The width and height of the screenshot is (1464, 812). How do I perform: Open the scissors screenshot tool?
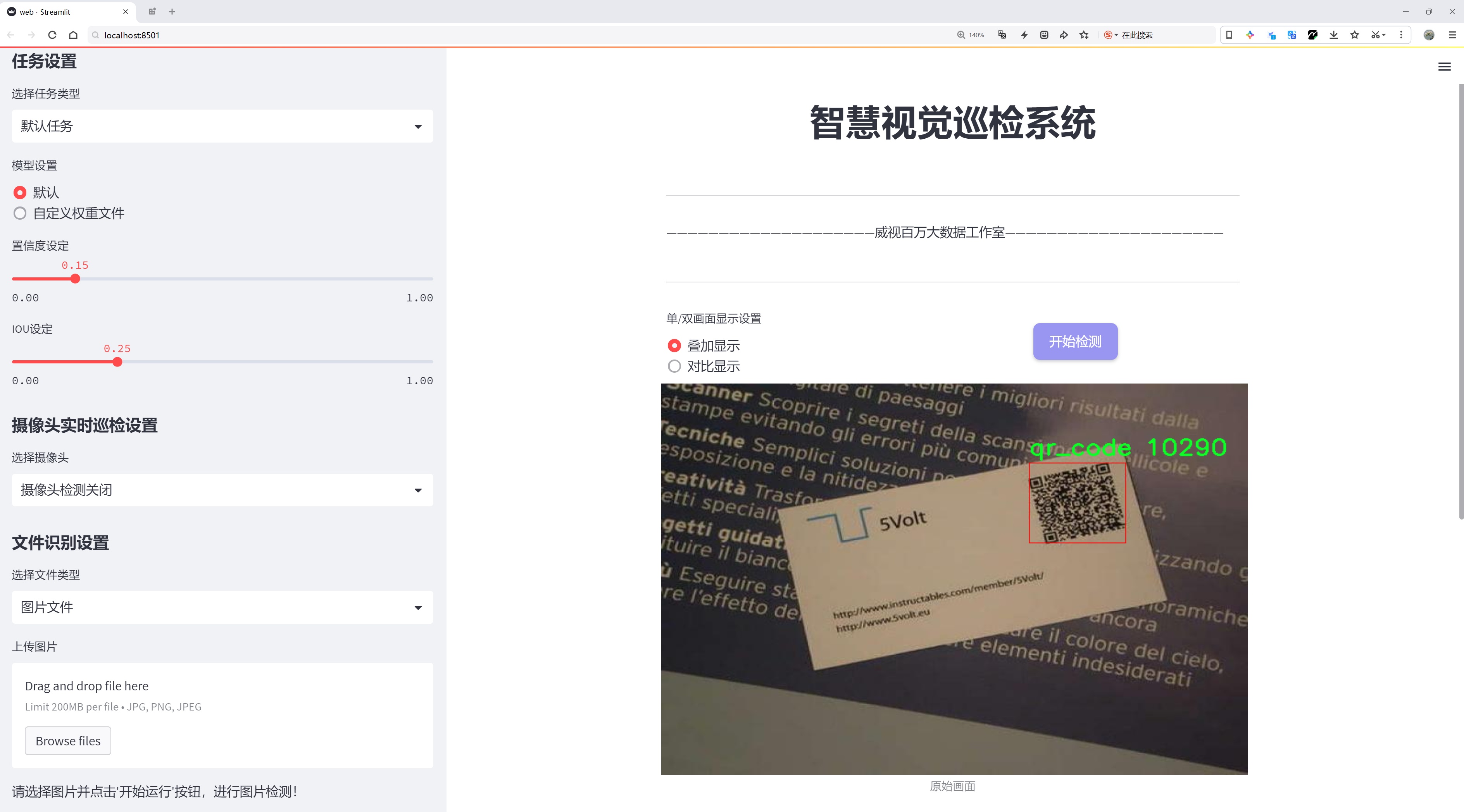[x=1375, y=35]
